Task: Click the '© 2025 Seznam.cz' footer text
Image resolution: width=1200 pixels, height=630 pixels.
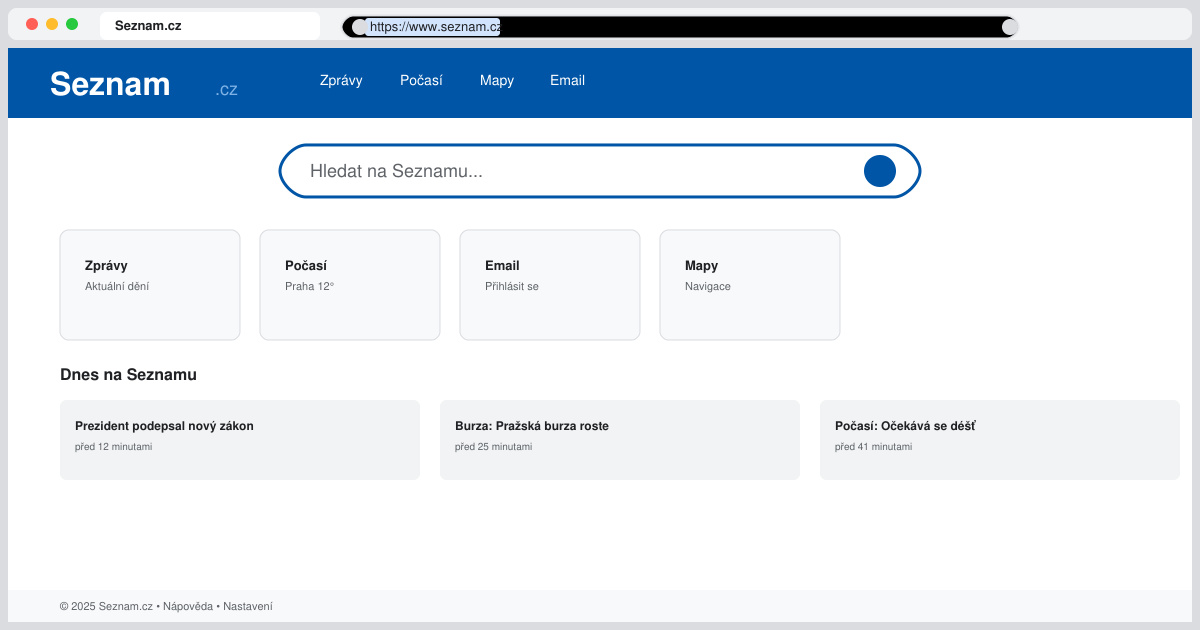Action: 106,606
